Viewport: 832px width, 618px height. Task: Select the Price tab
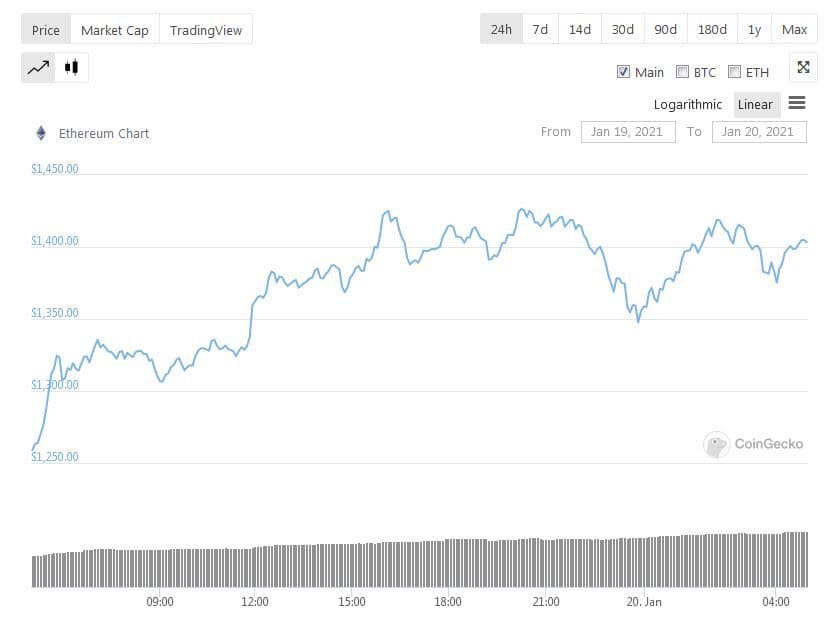click(x=46, y=30)
